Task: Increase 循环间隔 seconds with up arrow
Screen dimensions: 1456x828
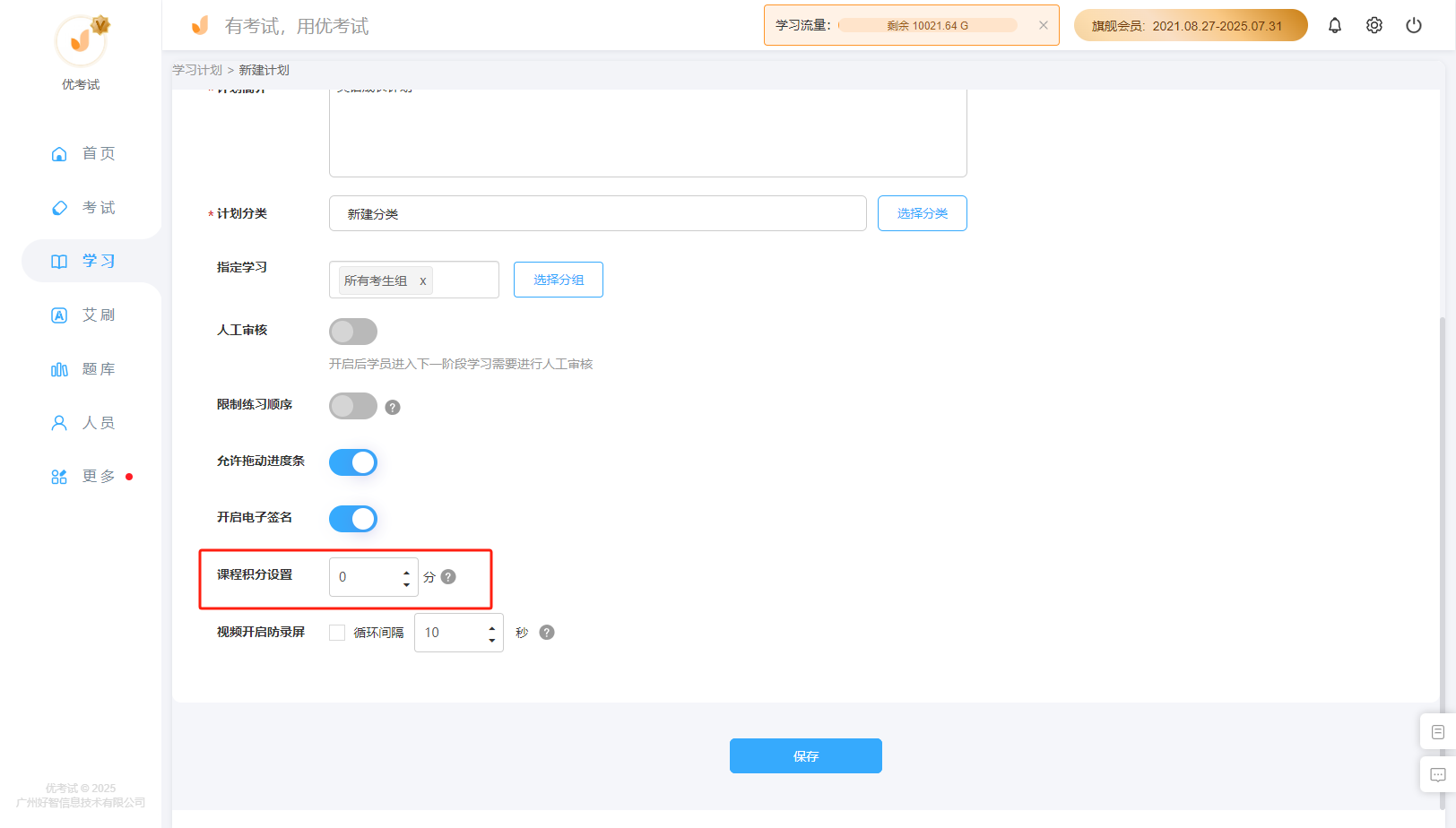Action: pyautogui.click(x=491, y=627)
